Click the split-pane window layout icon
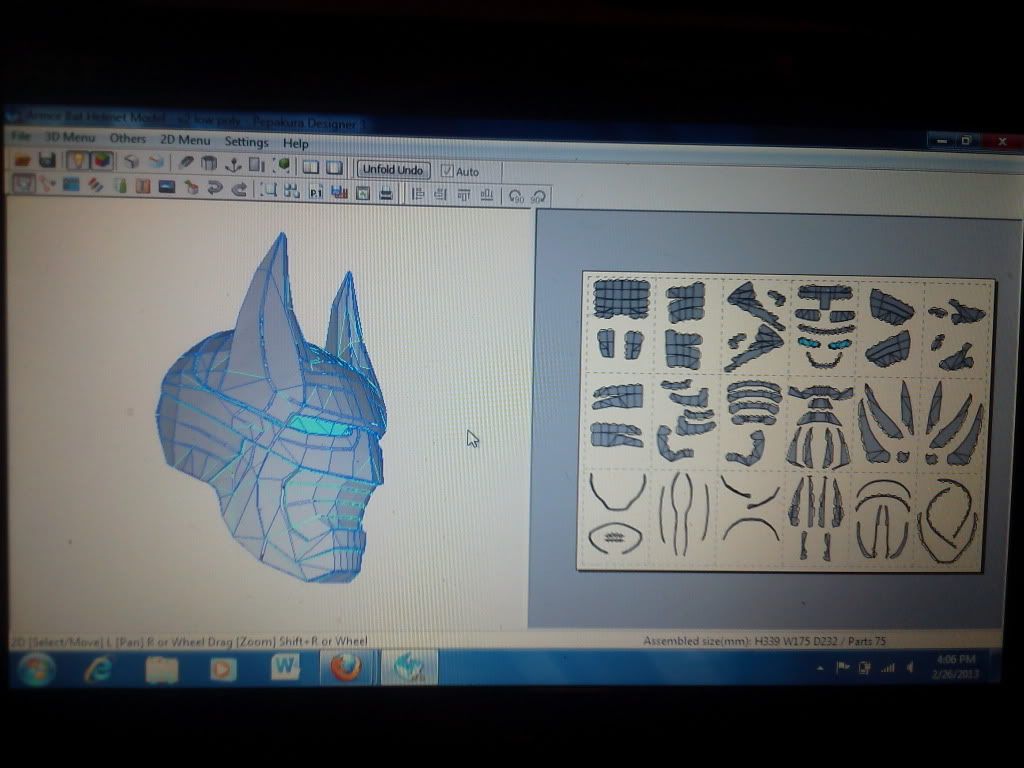 coord(311,167)
